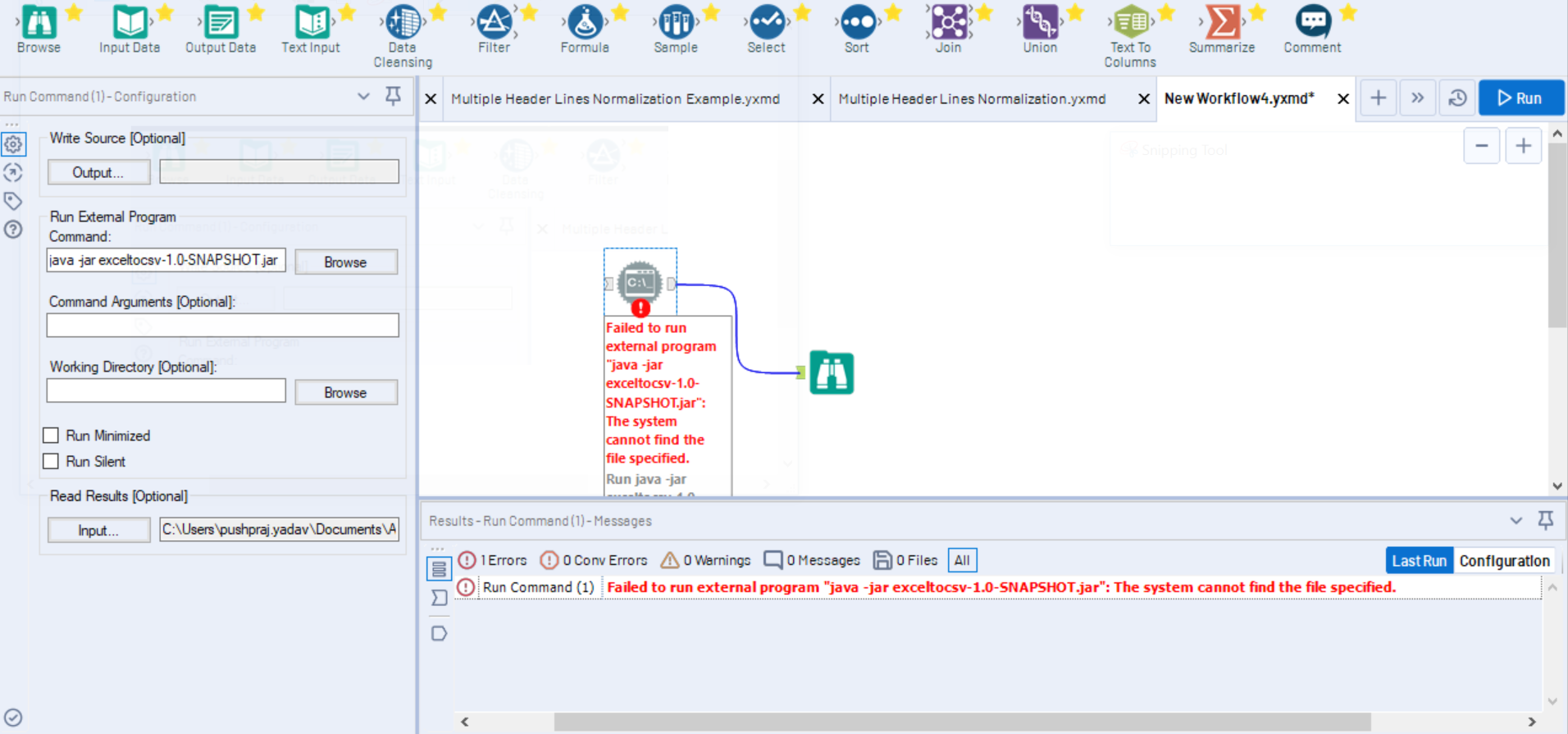
Task: Switch to Multiple Header Lines Normalization Example tab
Action: pyautogui.click(x=615, y=98)
